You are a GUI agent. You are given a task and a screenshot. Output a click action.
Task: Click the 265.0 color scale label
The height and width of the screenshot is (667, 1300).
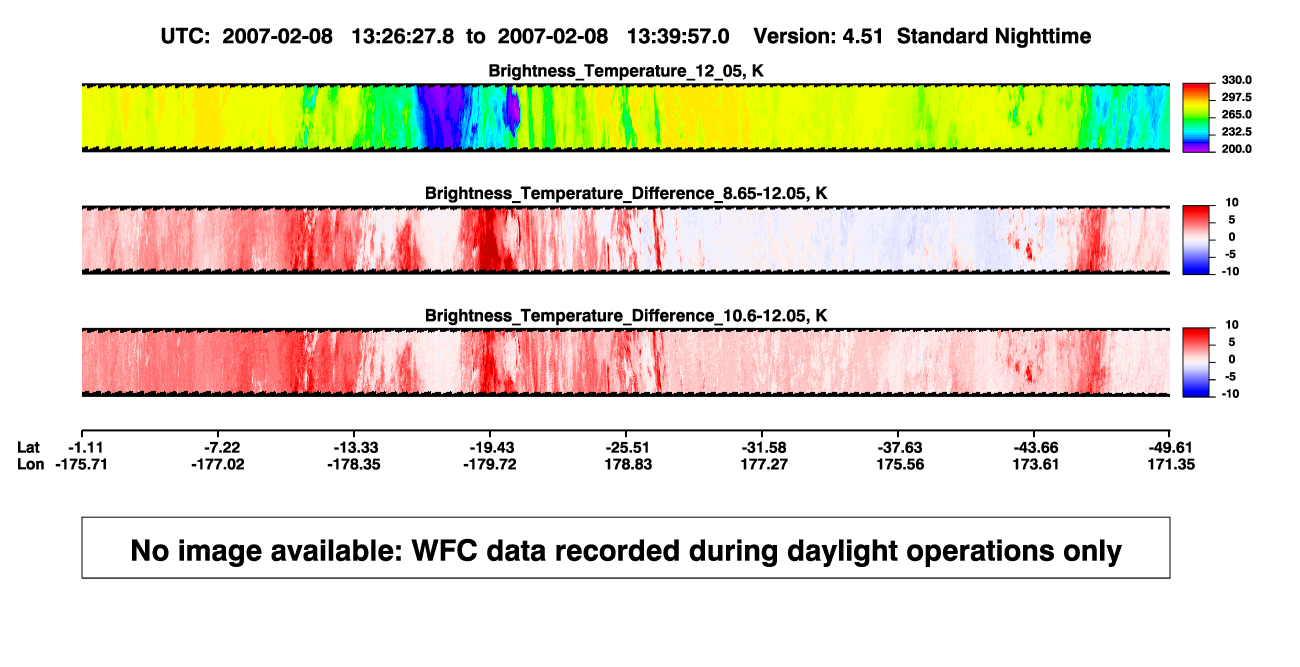[x=1237, y=114]
